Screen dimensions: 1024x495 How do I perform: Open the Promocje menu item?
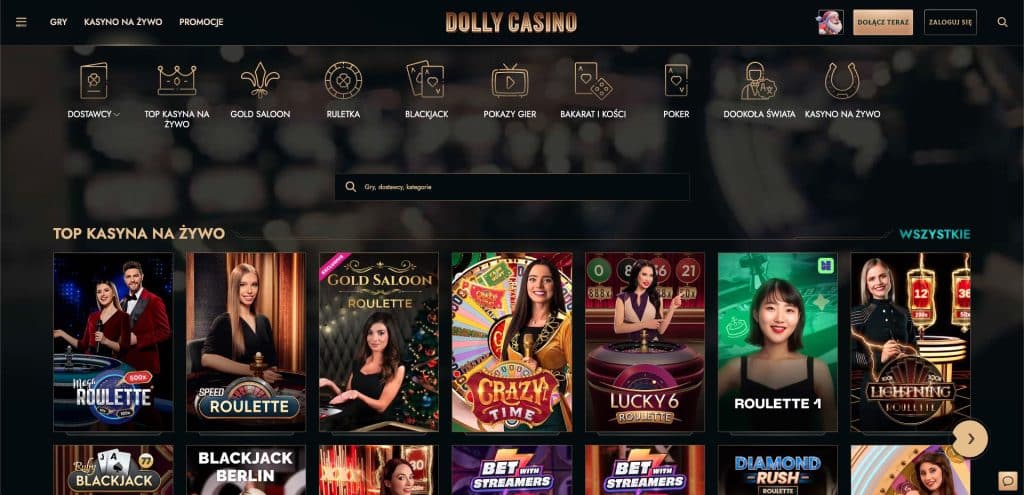[x=201, y=22]
